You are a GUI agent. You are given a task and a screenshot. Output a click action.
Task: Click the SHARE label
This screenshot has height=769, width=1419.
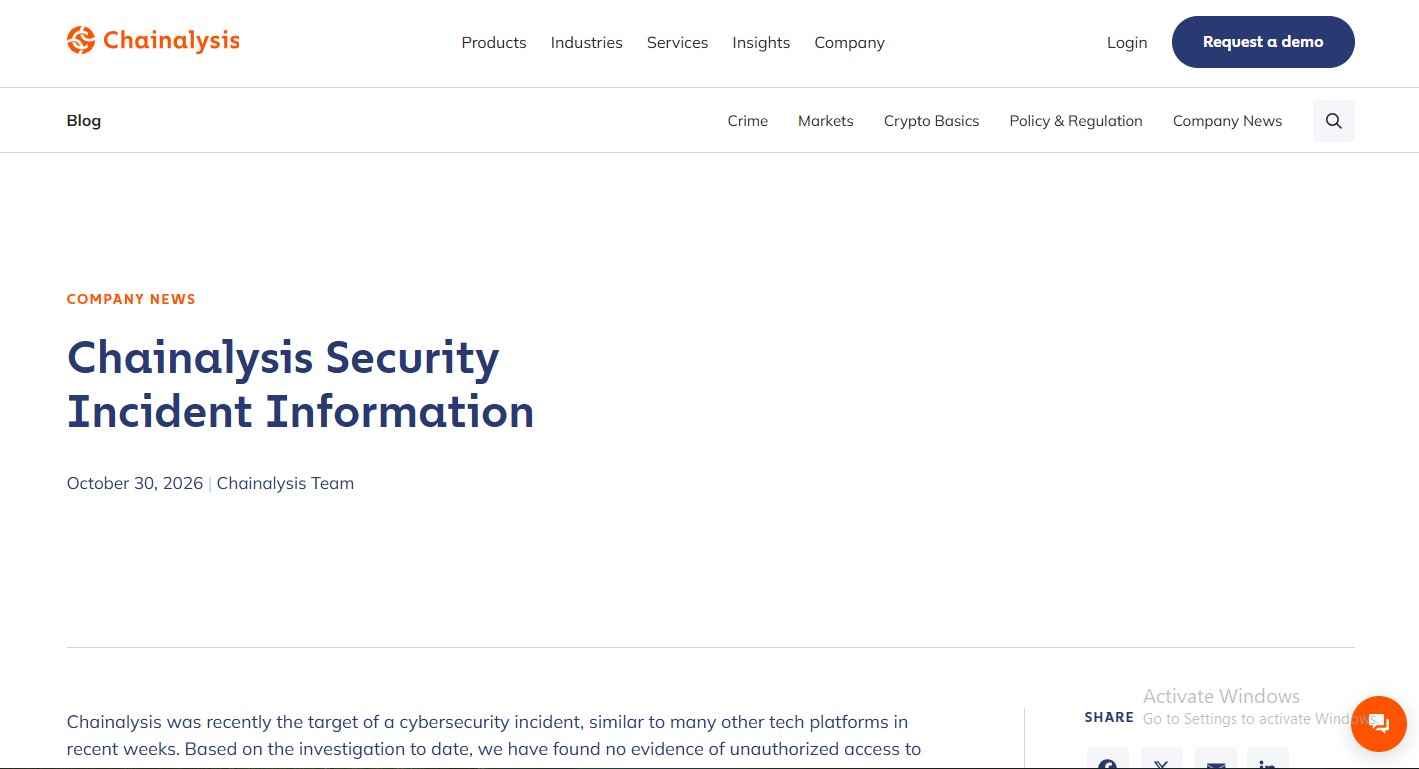pyautogui.click(x=1109, y=717)
